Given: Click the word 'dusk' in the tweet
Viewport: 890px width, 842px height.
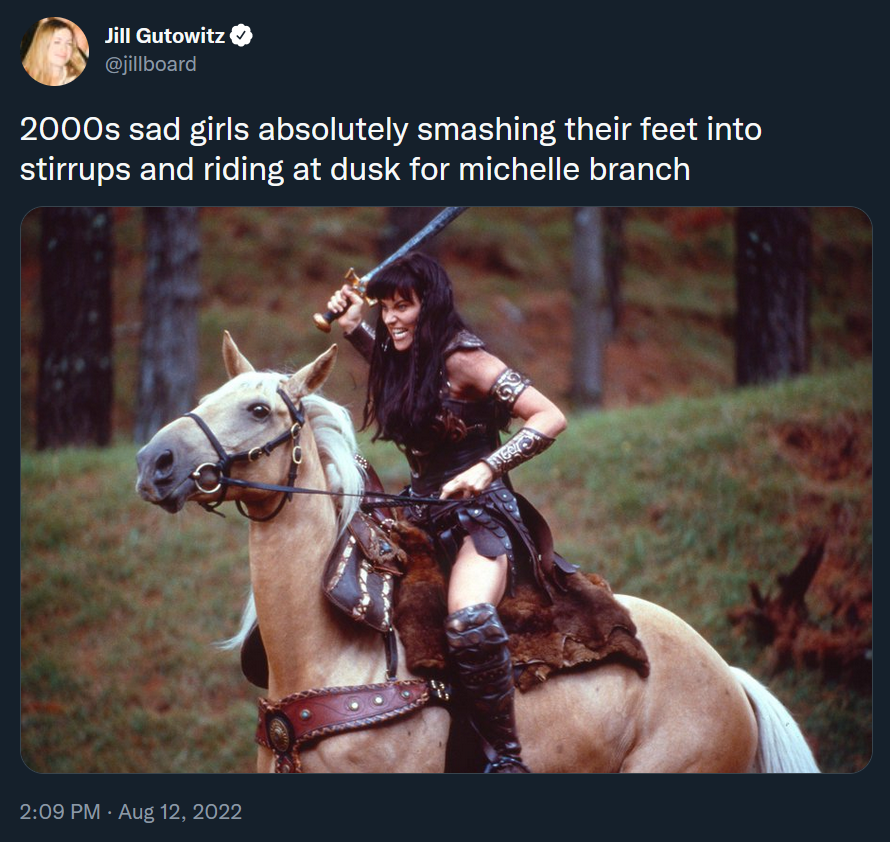Looking at the screenshot, I should tap(365, 169).
